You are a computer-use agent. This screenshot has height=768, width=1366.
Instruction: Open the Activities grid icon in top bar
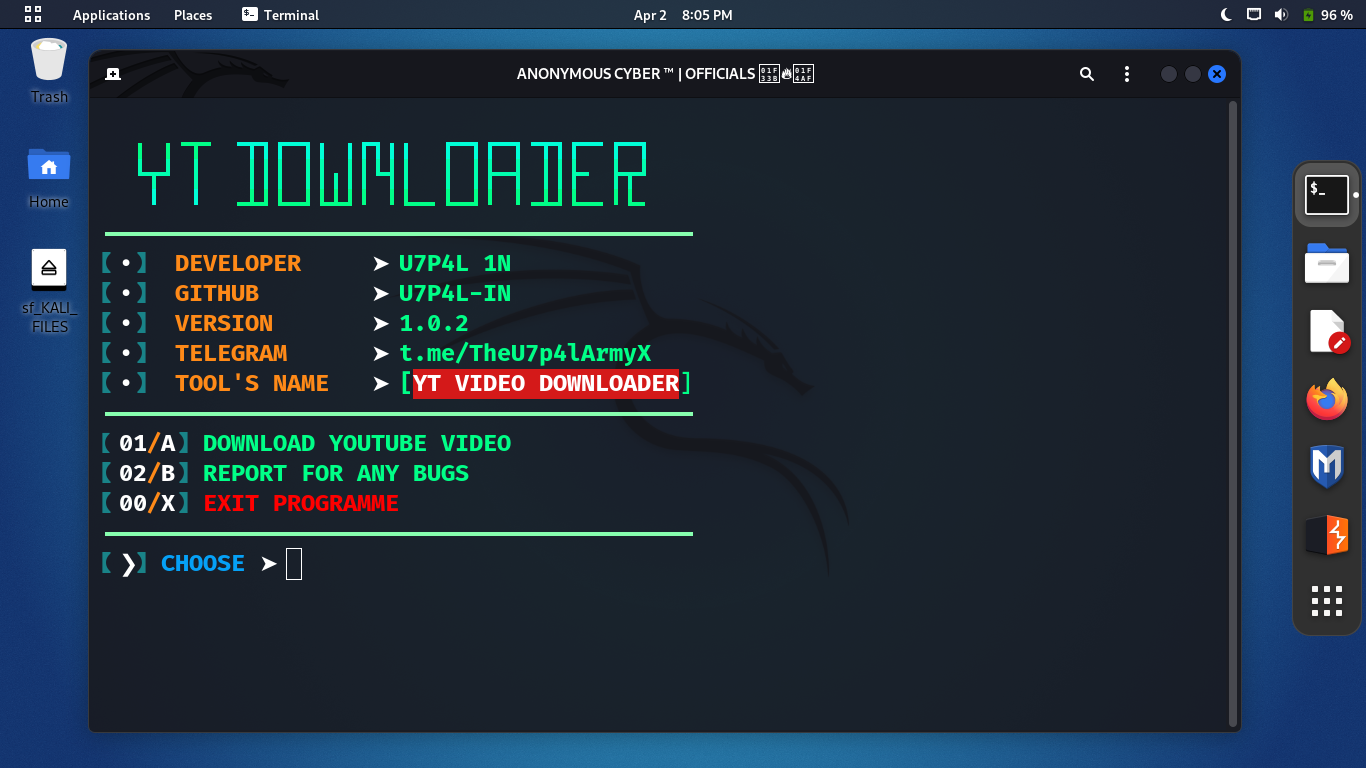tap(33, 14)
